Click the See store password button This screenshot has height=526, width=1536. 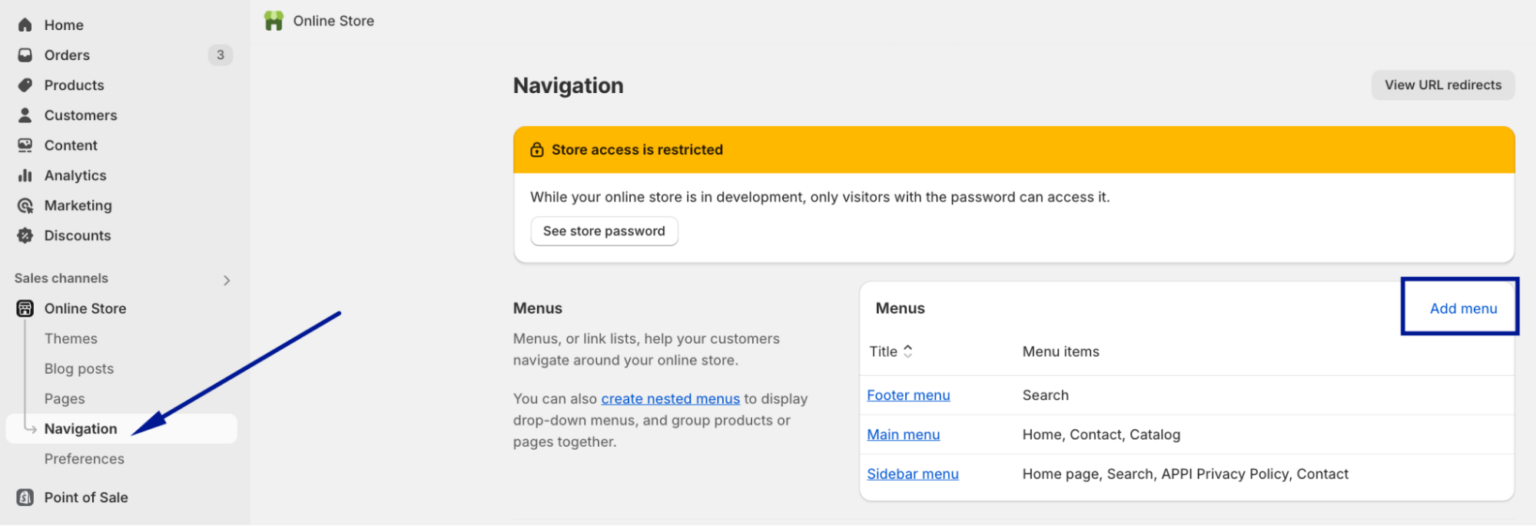click(x=604, y=231)
